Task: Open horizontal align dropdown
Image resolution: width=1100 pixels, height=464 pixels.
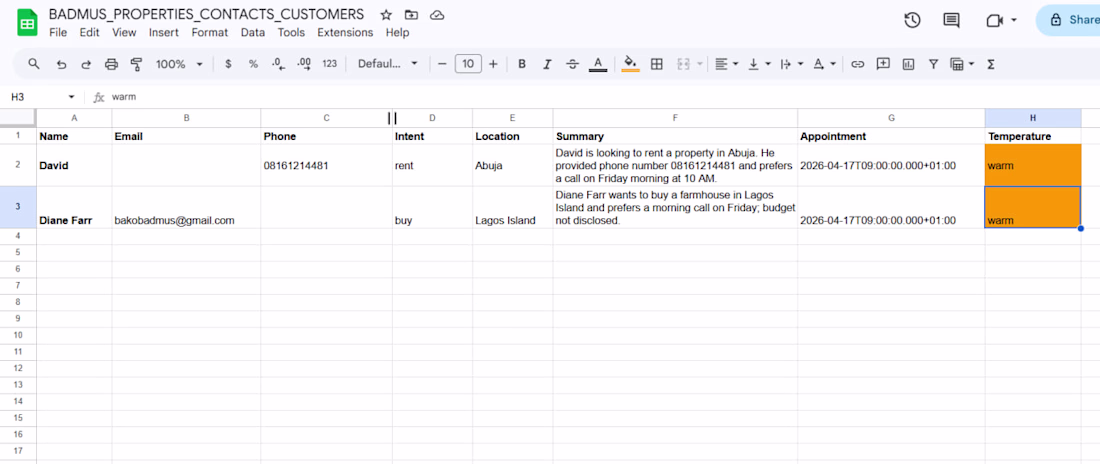Action: 726,64
